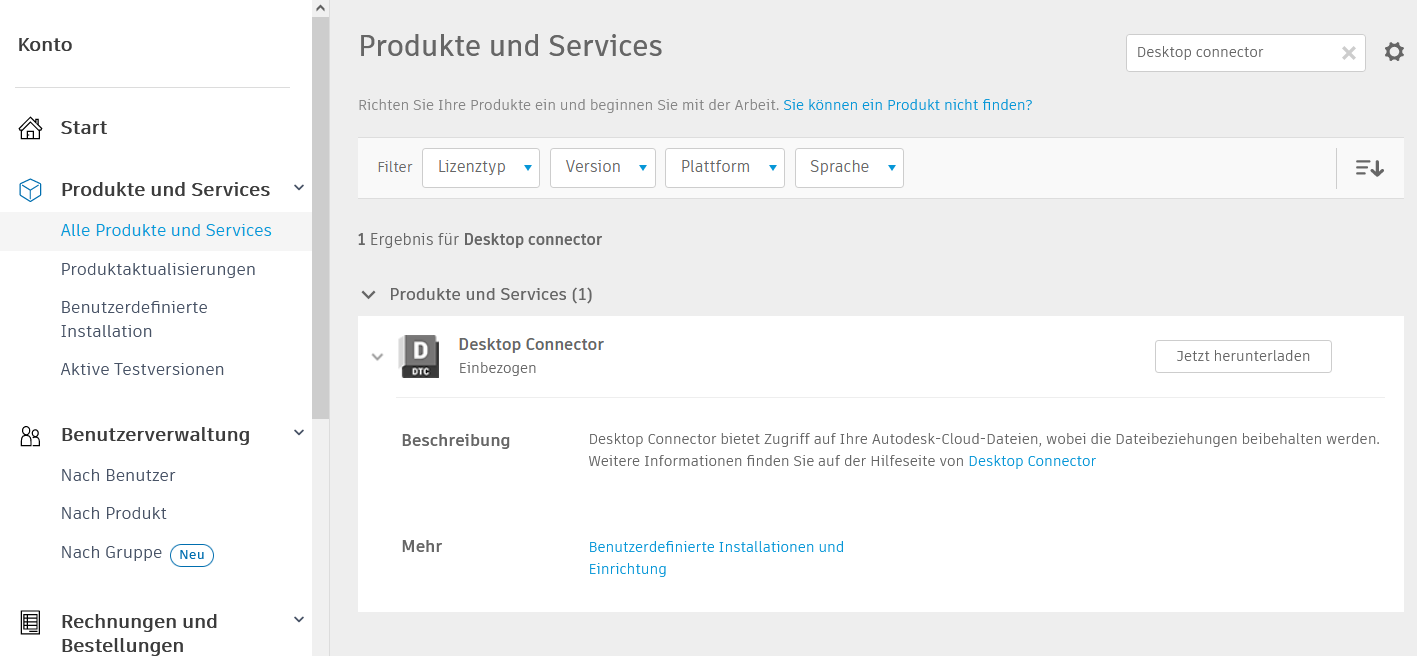Image resolution: width=1417 pixels, height=656 pixels.
Task: Click the Rechnungen und Bestellungen icon
Action: pos(31,622)
